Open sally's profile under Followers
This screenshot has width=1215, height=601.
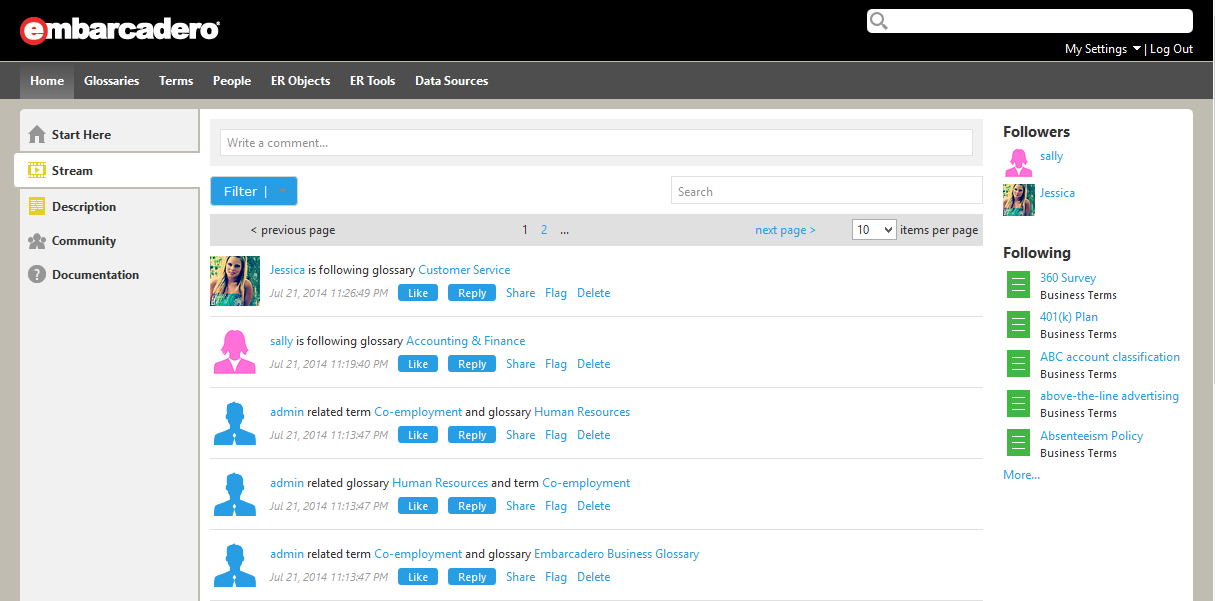coord(1051,156)
